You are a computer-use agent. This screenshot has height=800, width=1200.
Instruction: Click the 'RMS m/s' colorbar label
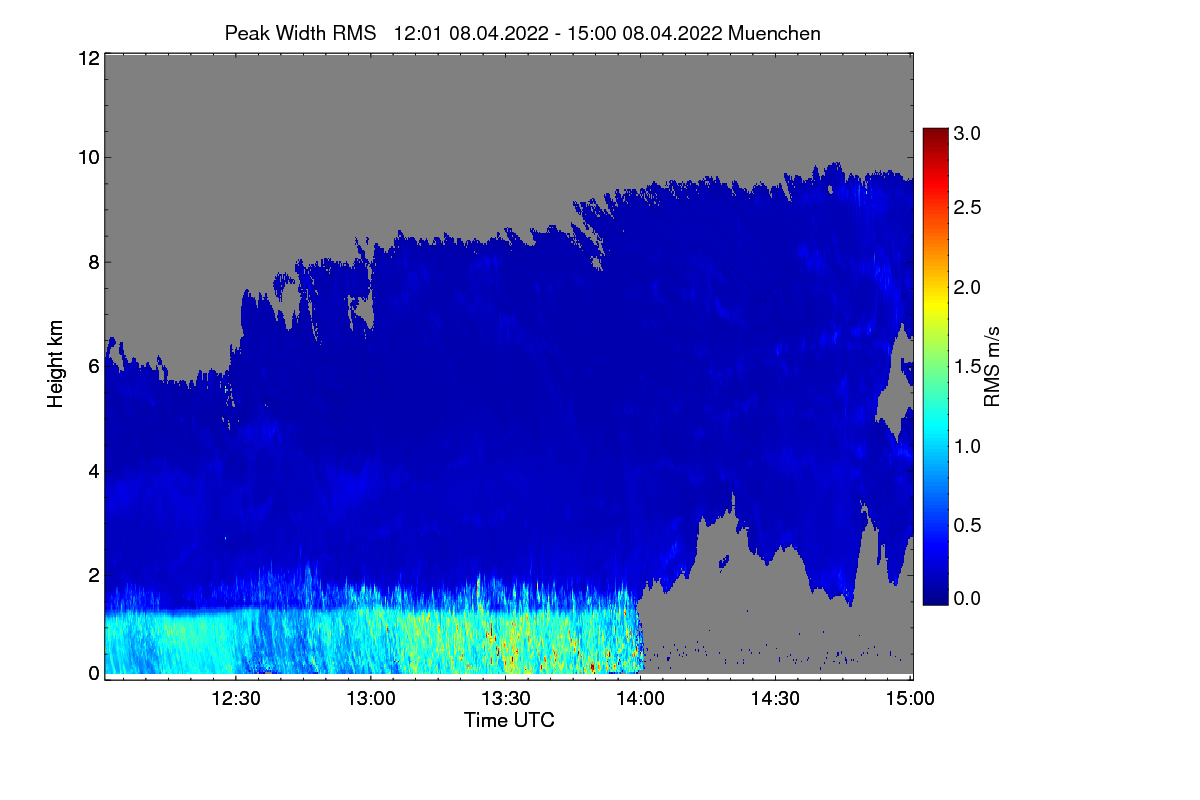992,365
